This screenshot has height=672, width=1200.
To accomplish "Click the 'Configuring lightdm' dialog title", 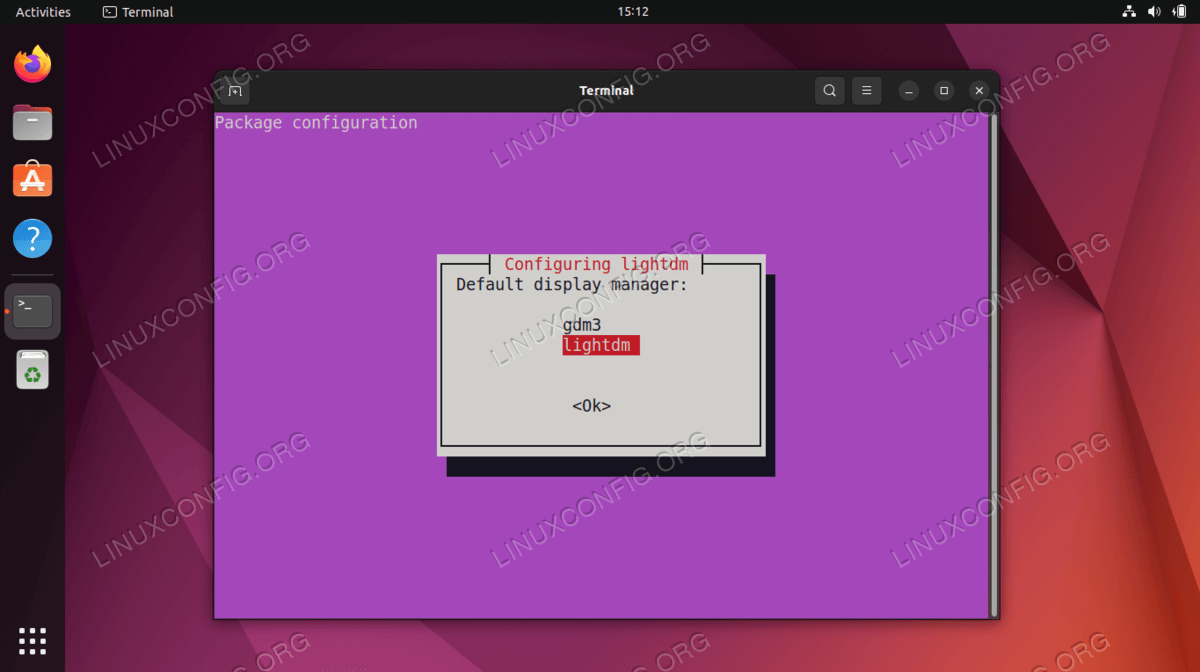I will [597, 264].
